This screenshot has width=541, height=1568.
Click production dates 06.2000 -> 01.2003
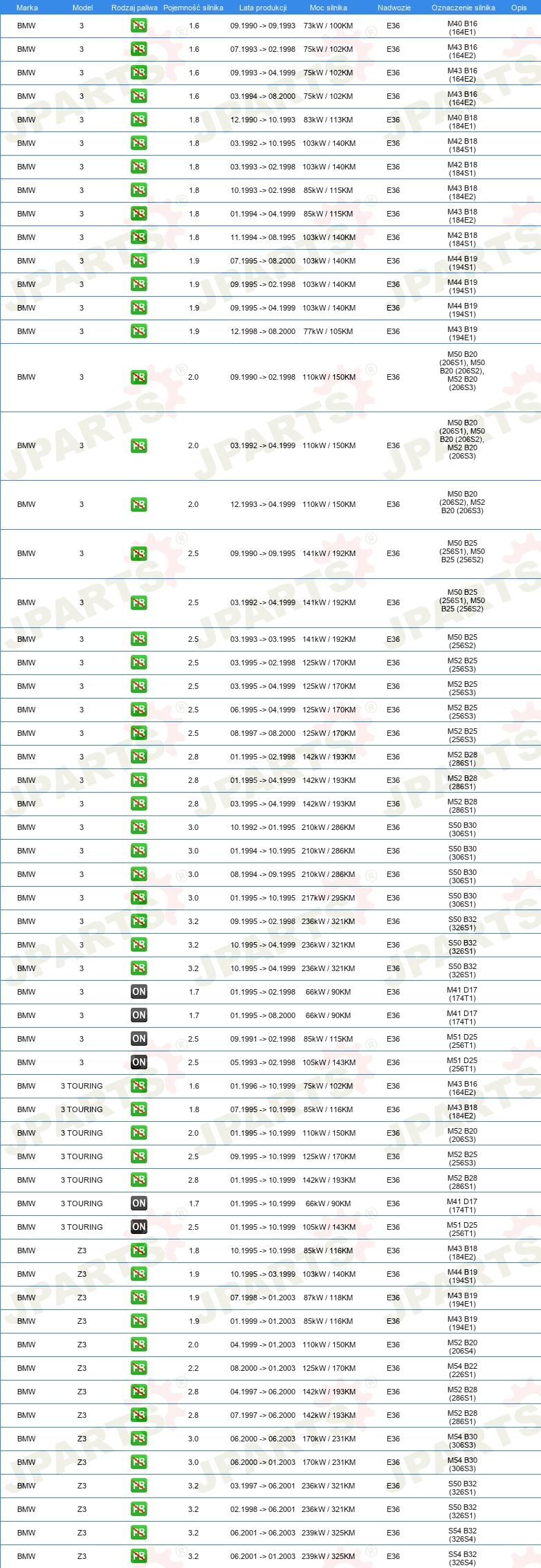point(263,1462)
